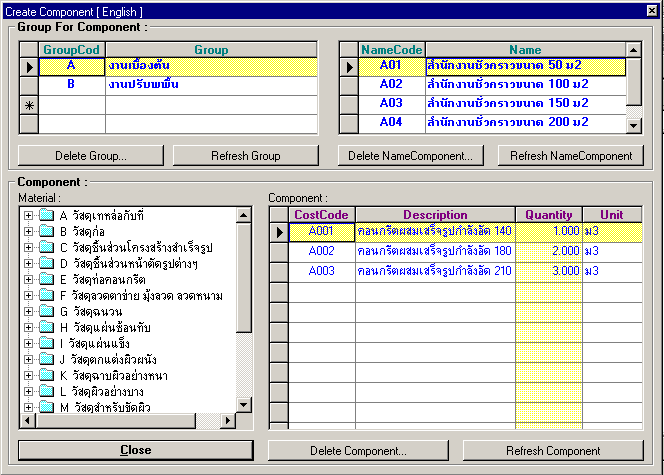Click quantity cell 3.000
The width and height of the screenshot is (664, 475).
549,271
